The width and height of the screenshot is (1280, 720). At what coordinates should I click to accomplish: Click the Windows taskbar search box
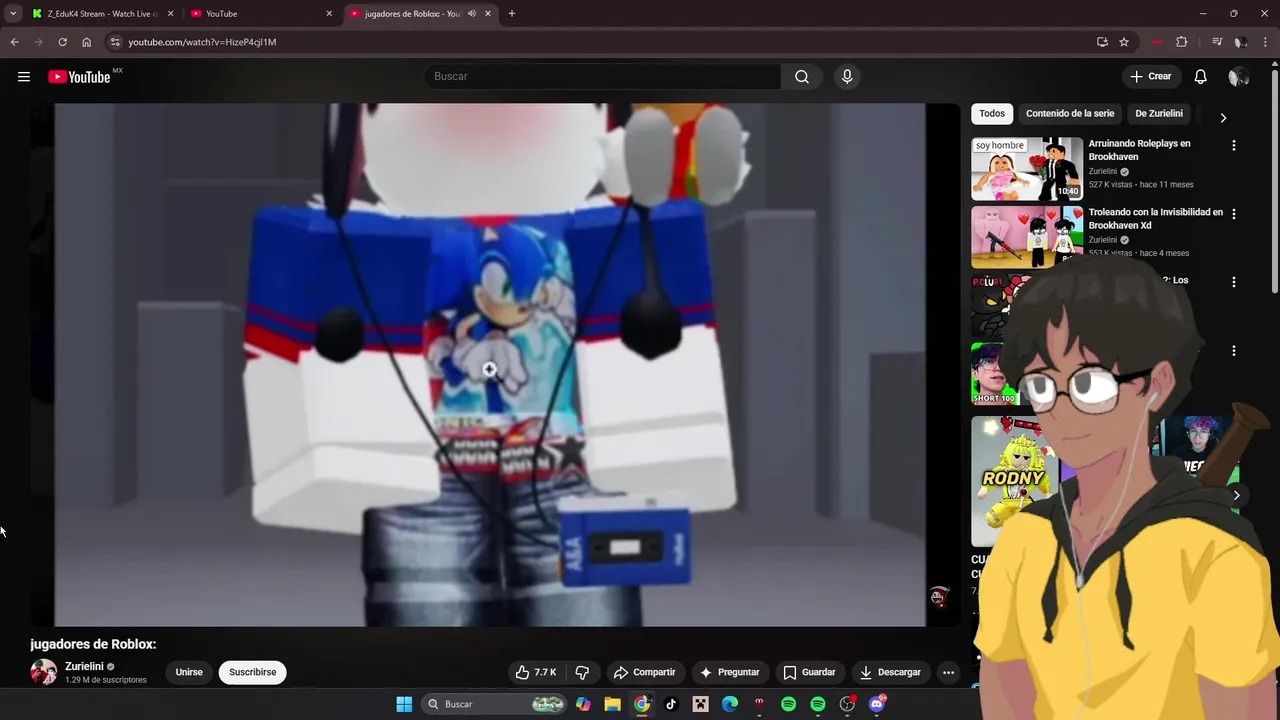[494, 704]
